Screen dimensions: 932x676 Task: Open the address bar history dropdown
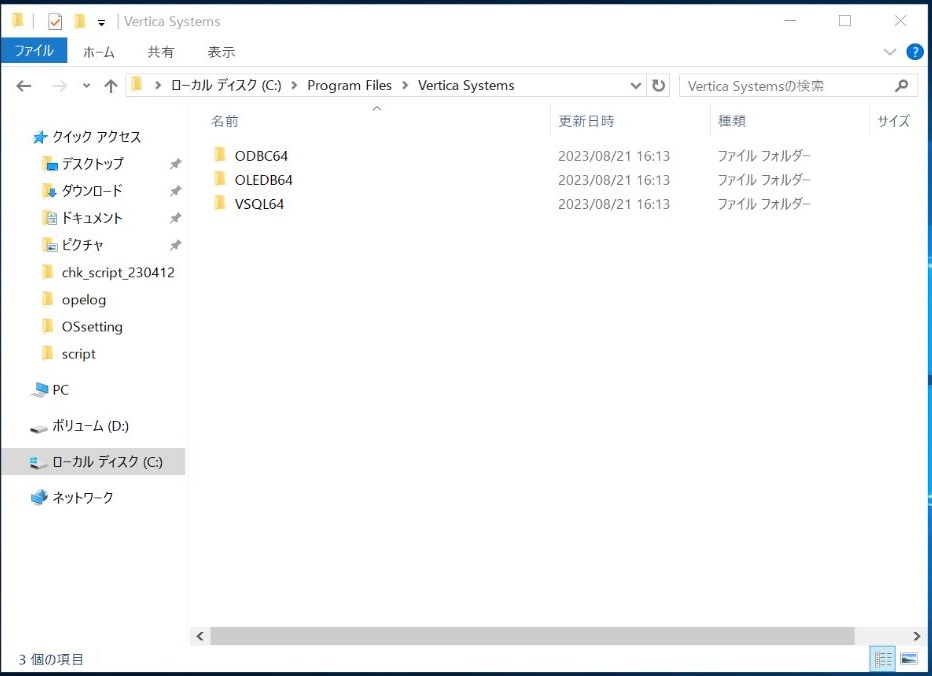coord(635,86)
